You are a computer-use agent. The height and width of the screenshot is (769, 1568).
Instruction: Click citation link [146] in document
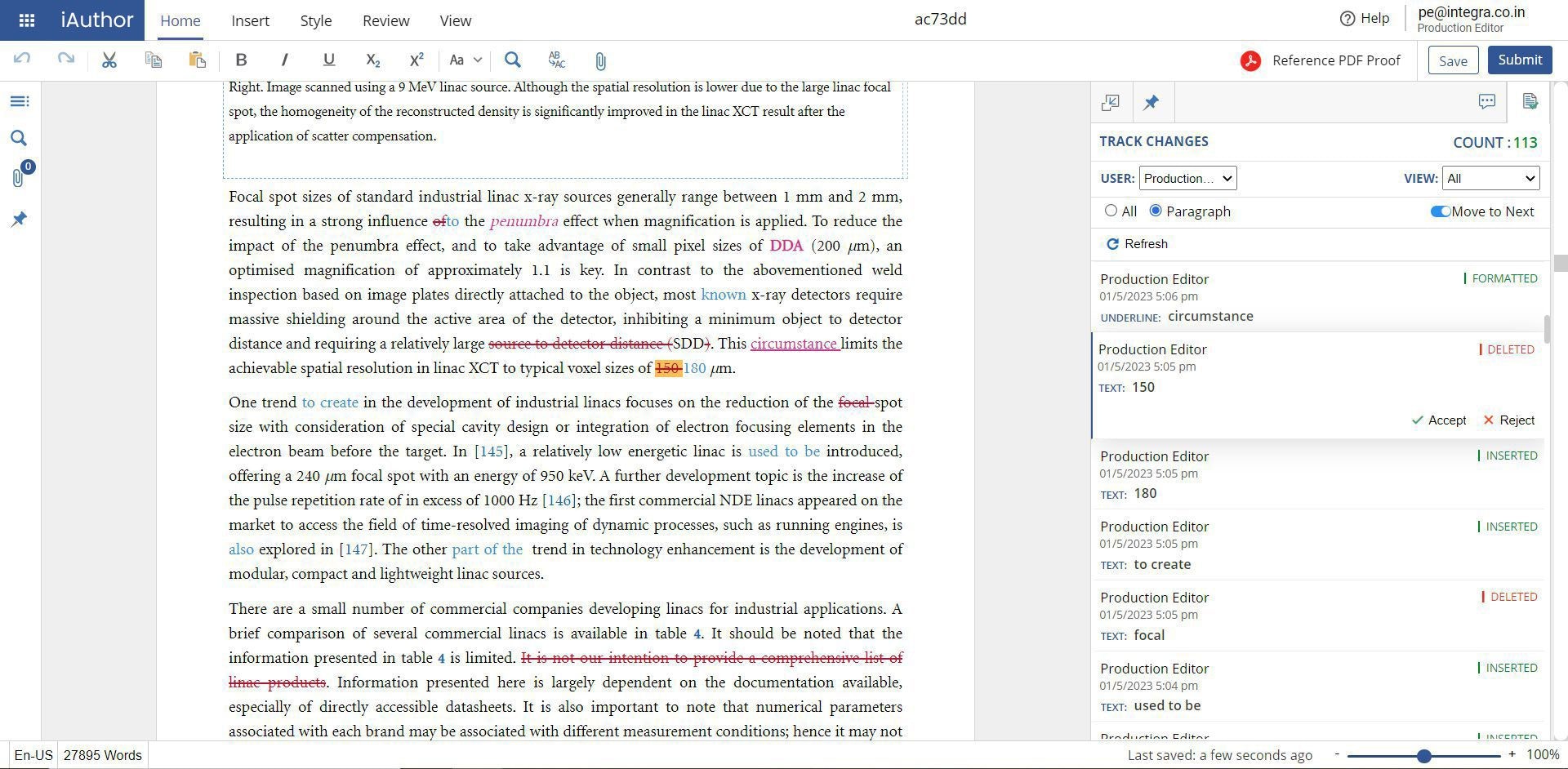[x=559, y=500]
